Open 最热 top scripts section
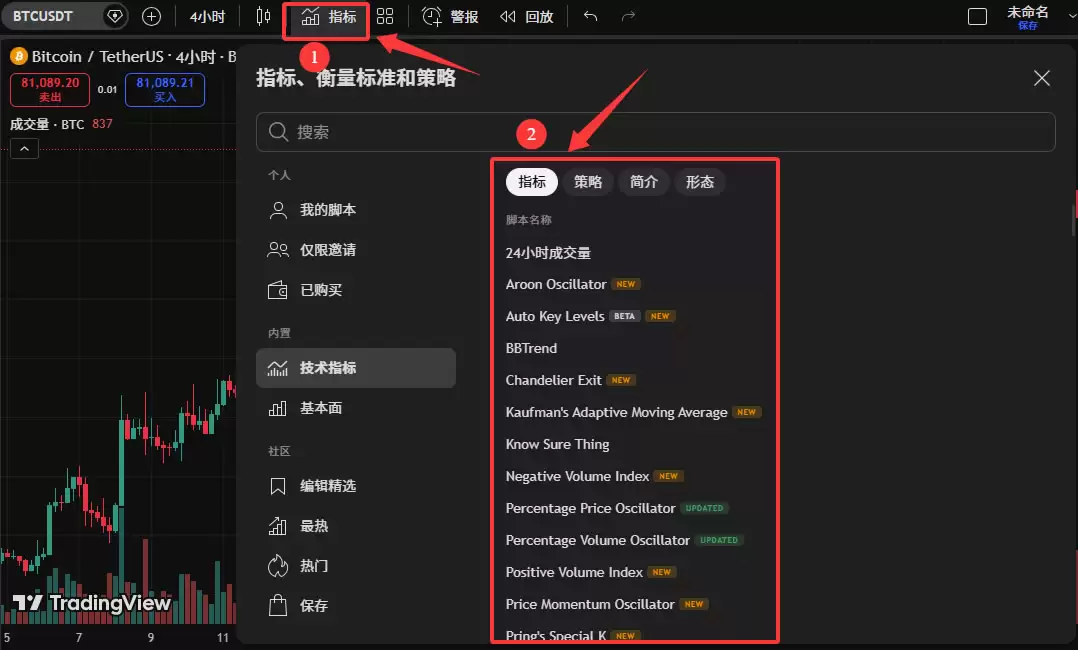 coord(355,526)
